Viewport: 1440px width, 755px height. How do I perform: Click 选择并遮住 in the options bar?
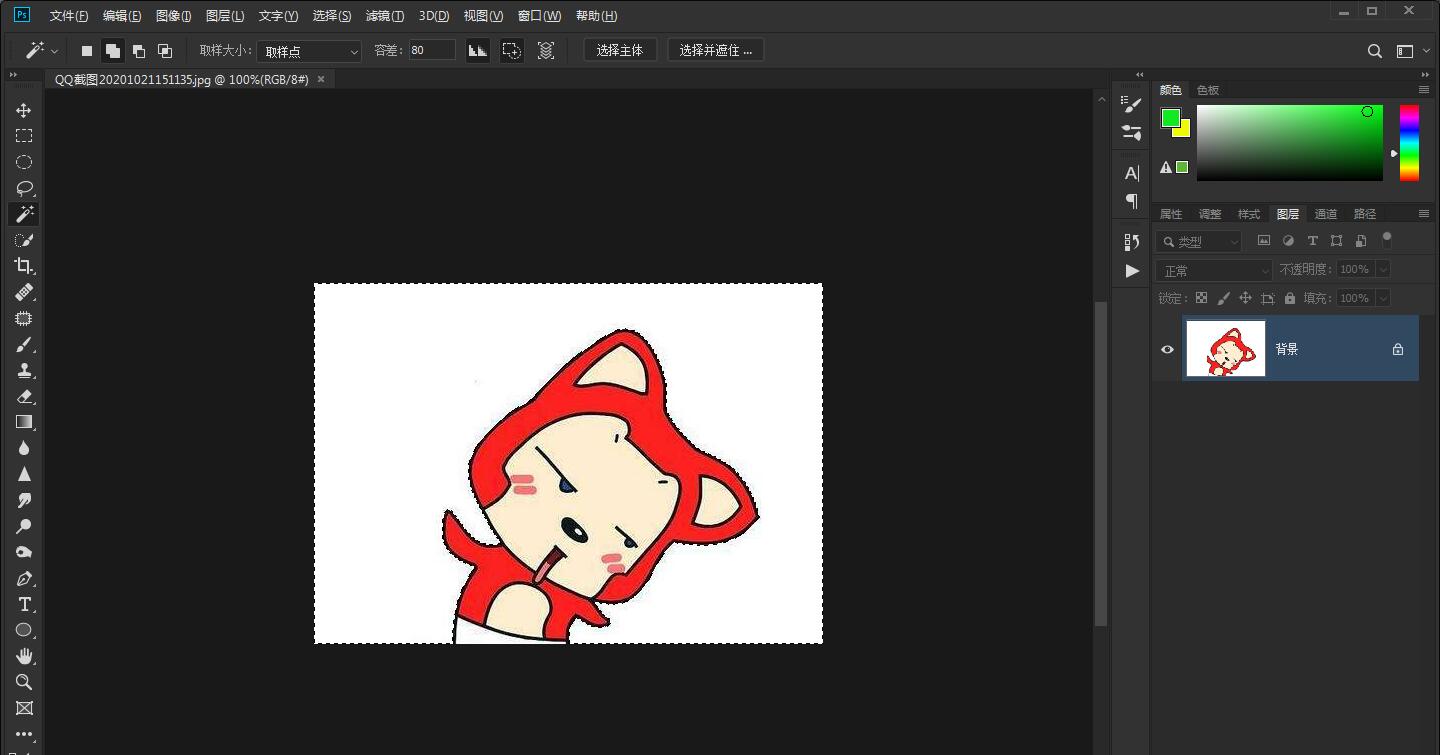(715, 49)
